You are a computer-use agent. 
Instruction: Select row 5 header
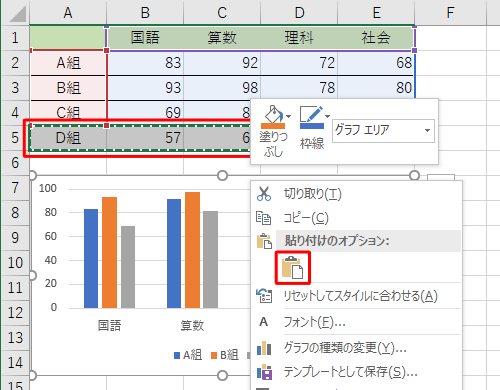[x=15, y=138]
